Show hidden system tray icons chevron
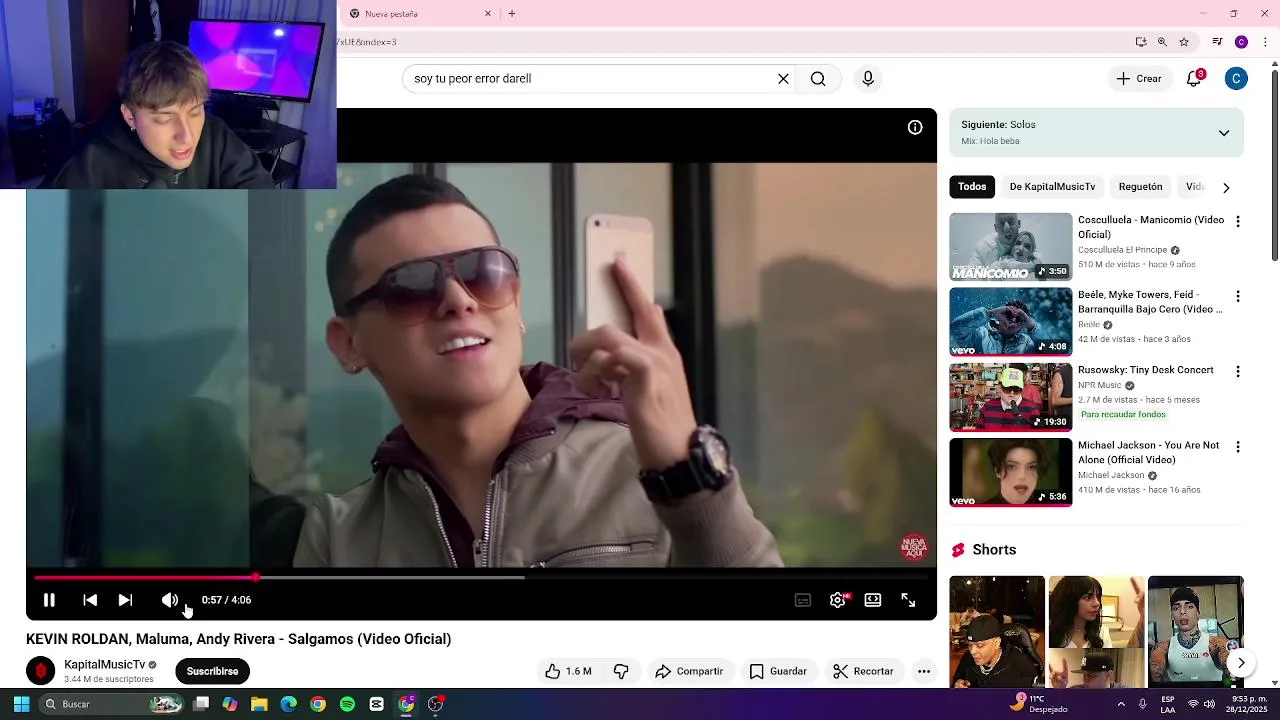 pos(1122,704)
